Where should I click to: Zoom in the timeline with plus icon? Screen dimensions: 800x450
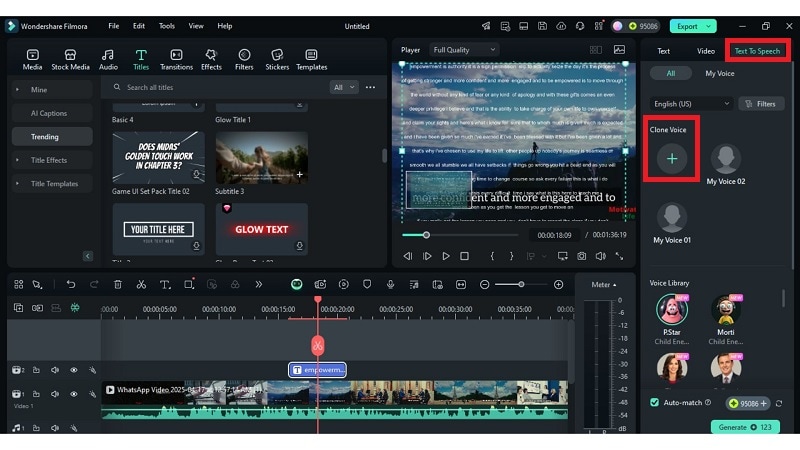tap(558, 284)
